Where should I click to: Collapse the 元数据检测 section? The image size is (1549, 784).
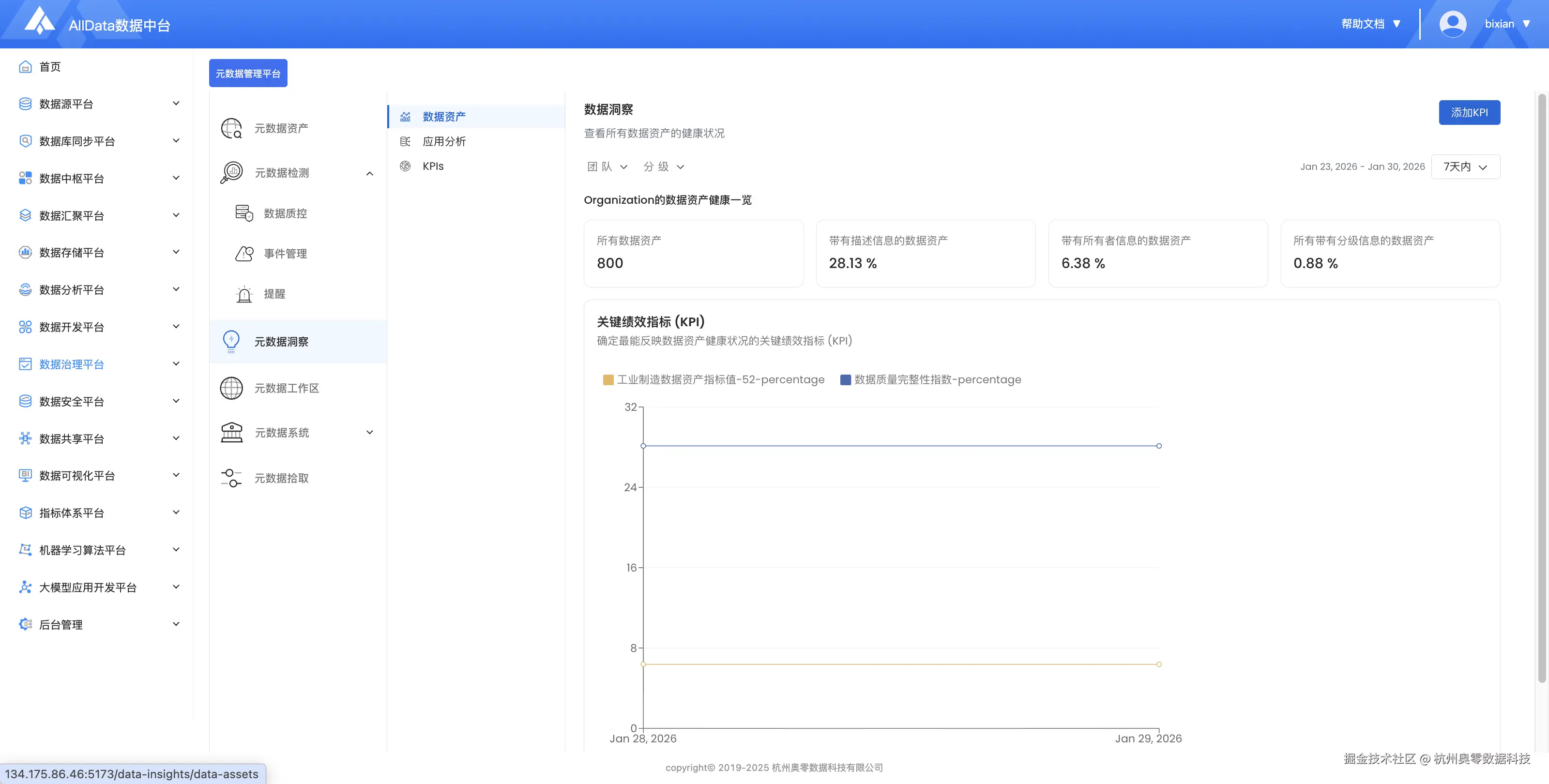tap(370, 173)
